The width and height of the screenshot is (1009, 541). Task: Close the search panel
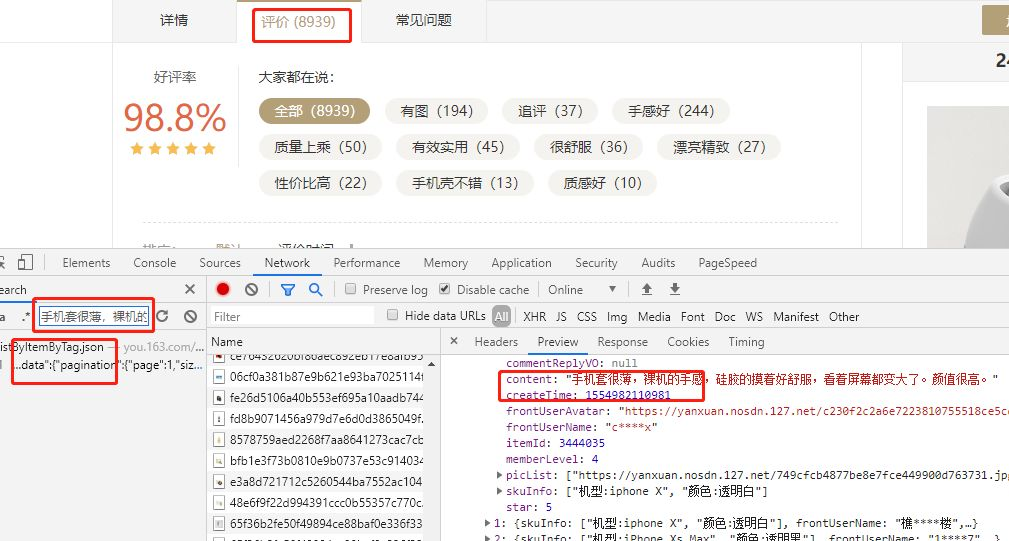(190, 289)
